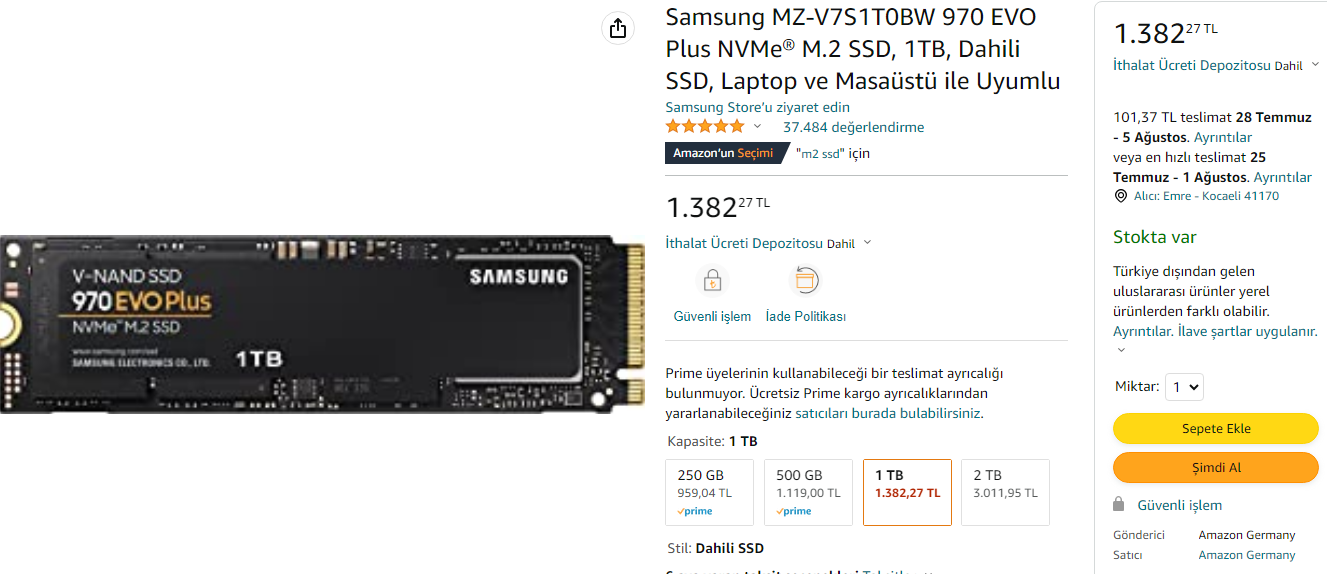Expand İthalat Ücreti Depozitosu details under main price
The width and height of the screenshot is (1327, 574).
(867, 243)
